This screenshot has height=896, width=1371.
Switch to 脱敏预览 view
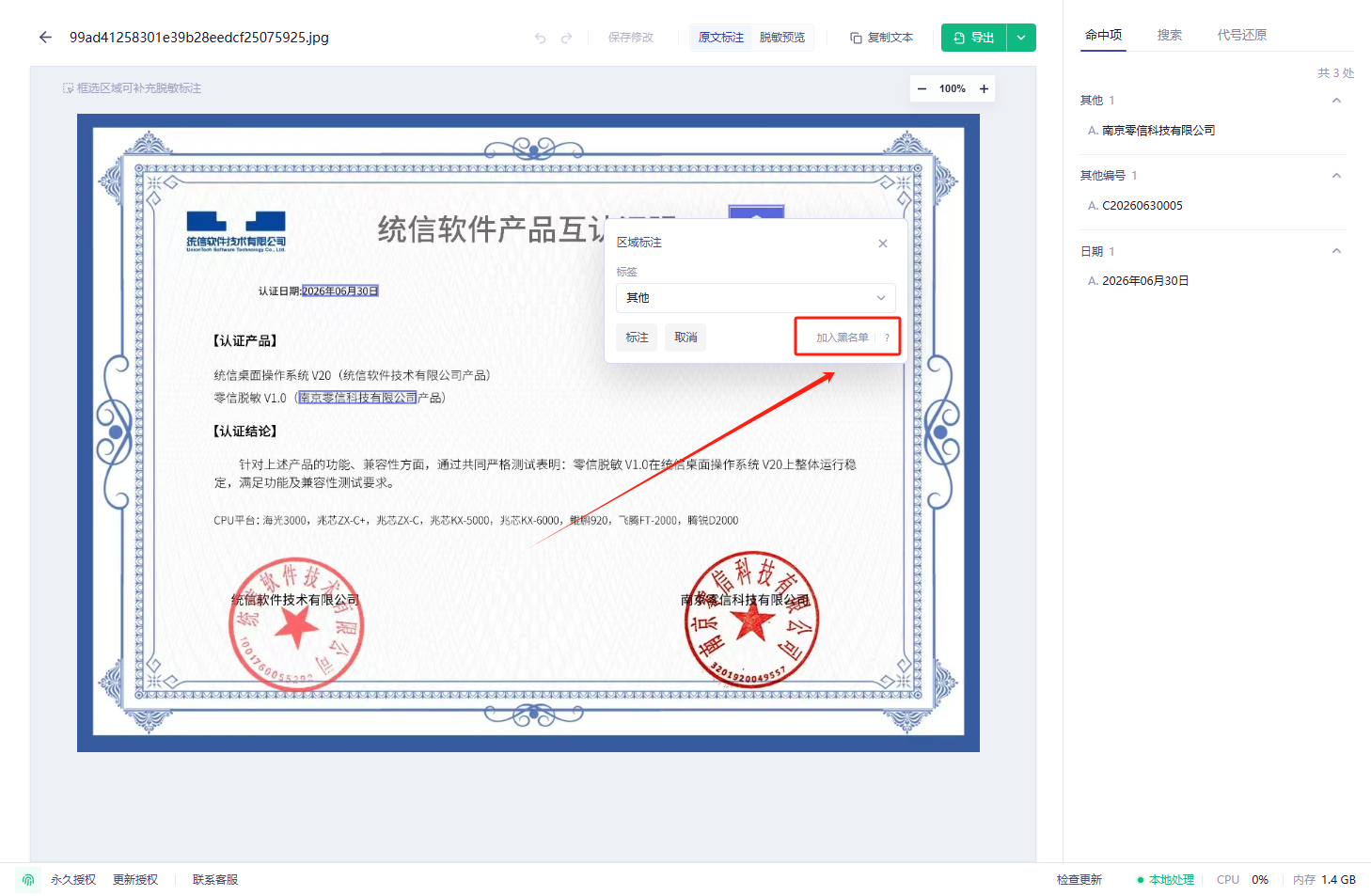(x=782, y=38)
